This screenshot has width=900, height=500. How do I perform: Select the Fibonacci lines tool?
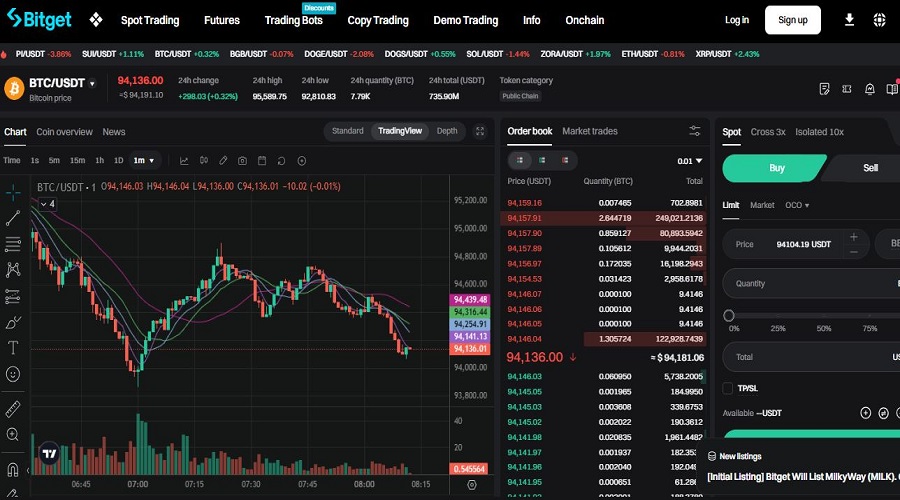pos(13,244)
